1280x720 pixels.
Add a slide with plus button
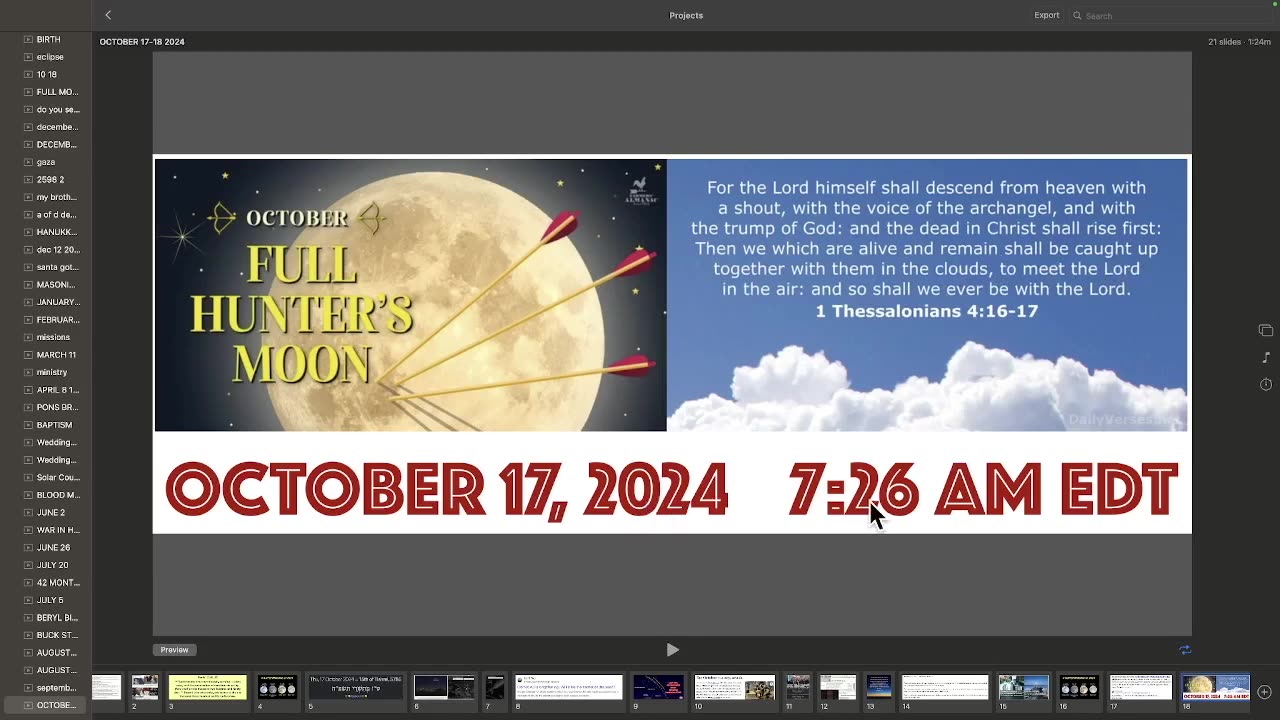coord(1265,692)
